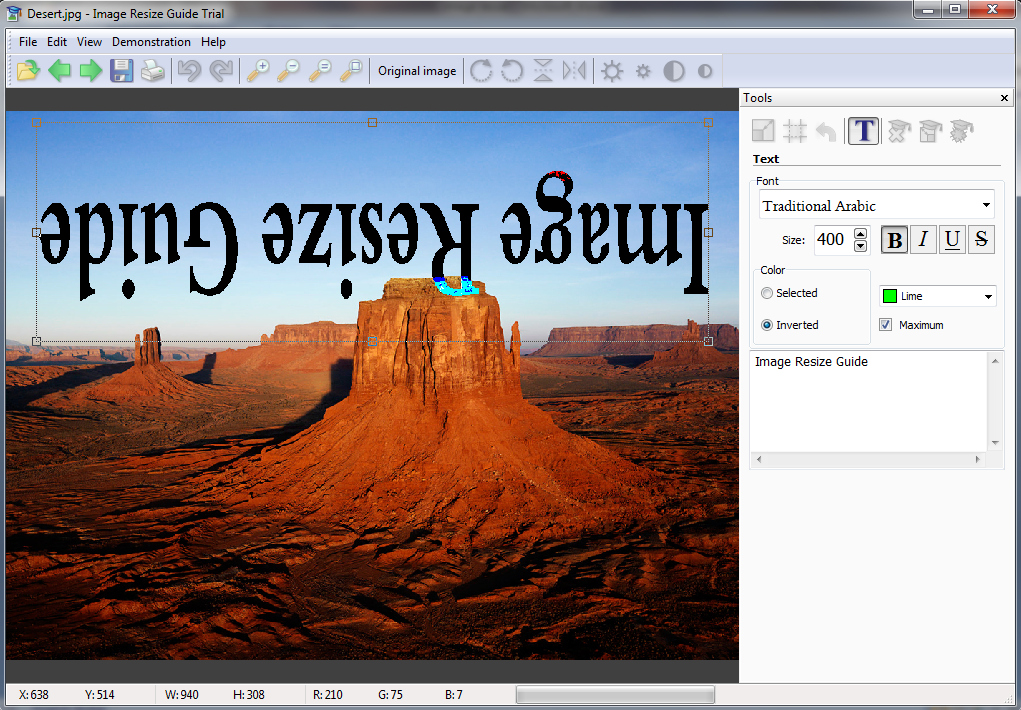Save the image with the floppy disk icon
This screenshot has height=710, width=1021.
pyautogui.click(x=121, y=71)
